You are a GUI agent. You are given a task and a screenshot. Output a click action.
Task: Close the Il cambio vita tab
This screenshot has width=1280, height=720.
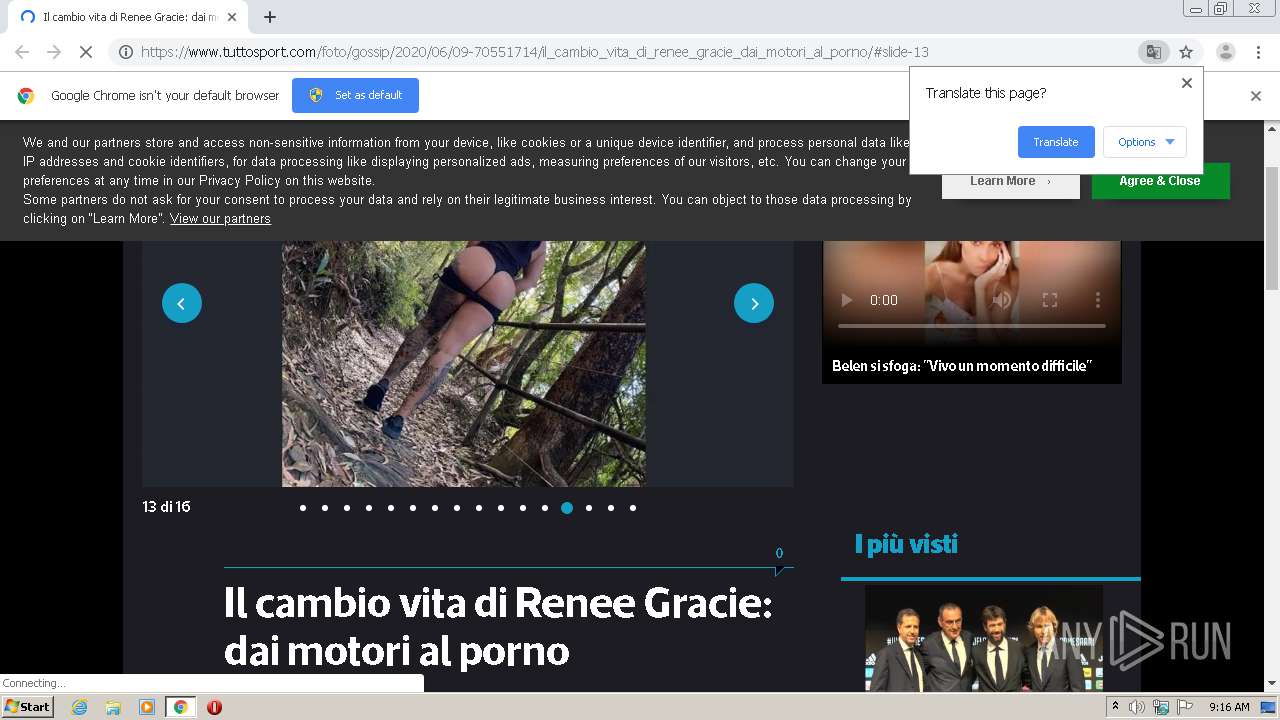(x=232, y=17)
